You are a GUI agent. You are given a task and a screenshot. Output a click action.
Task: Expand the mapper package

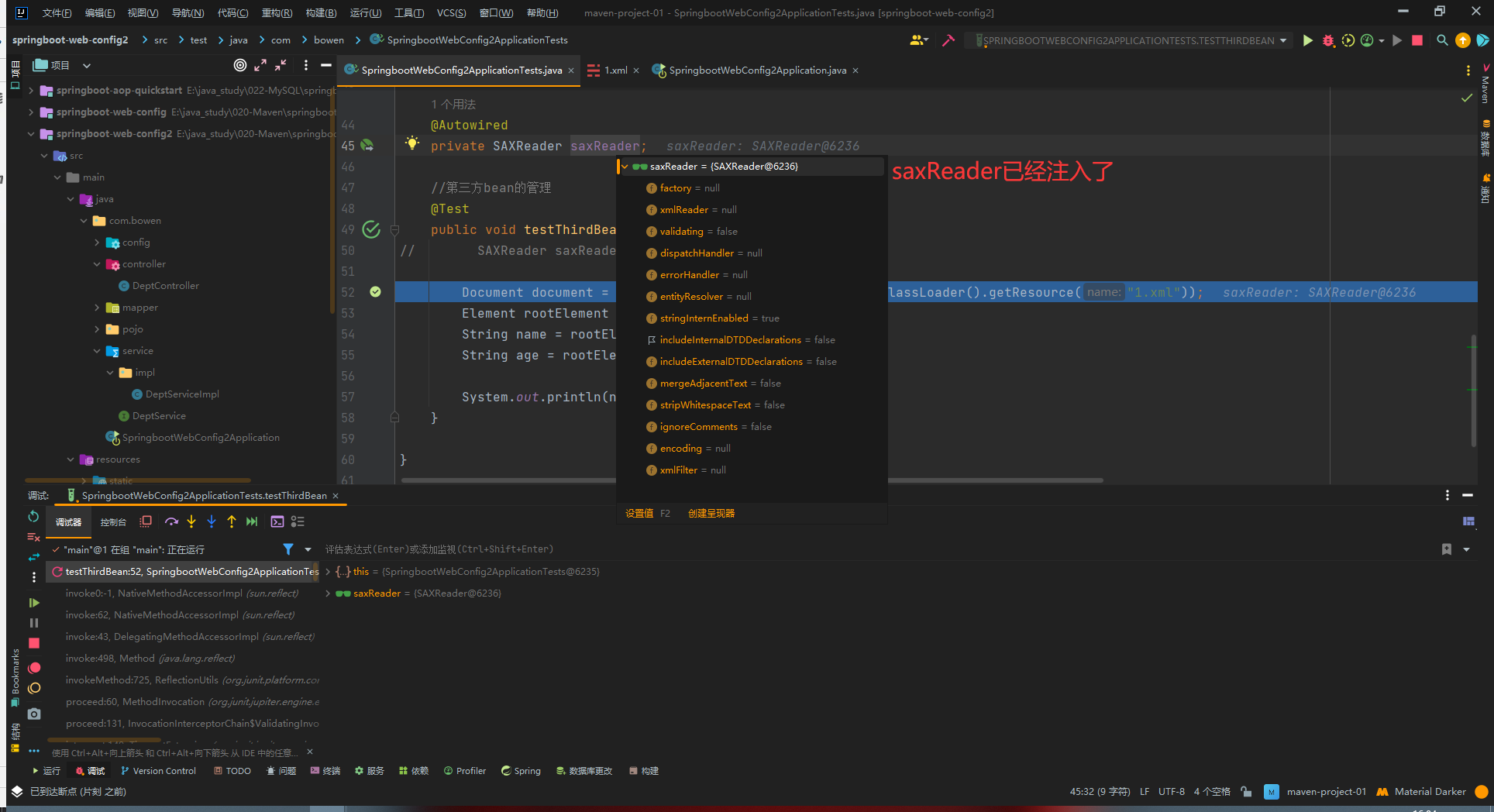click(97, 308)
